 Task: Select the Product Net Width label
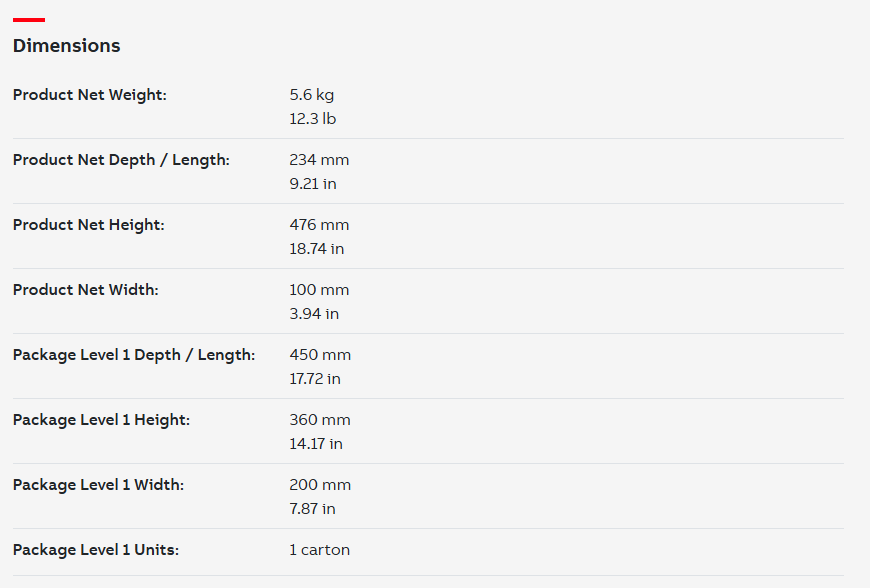pos(86,290)
